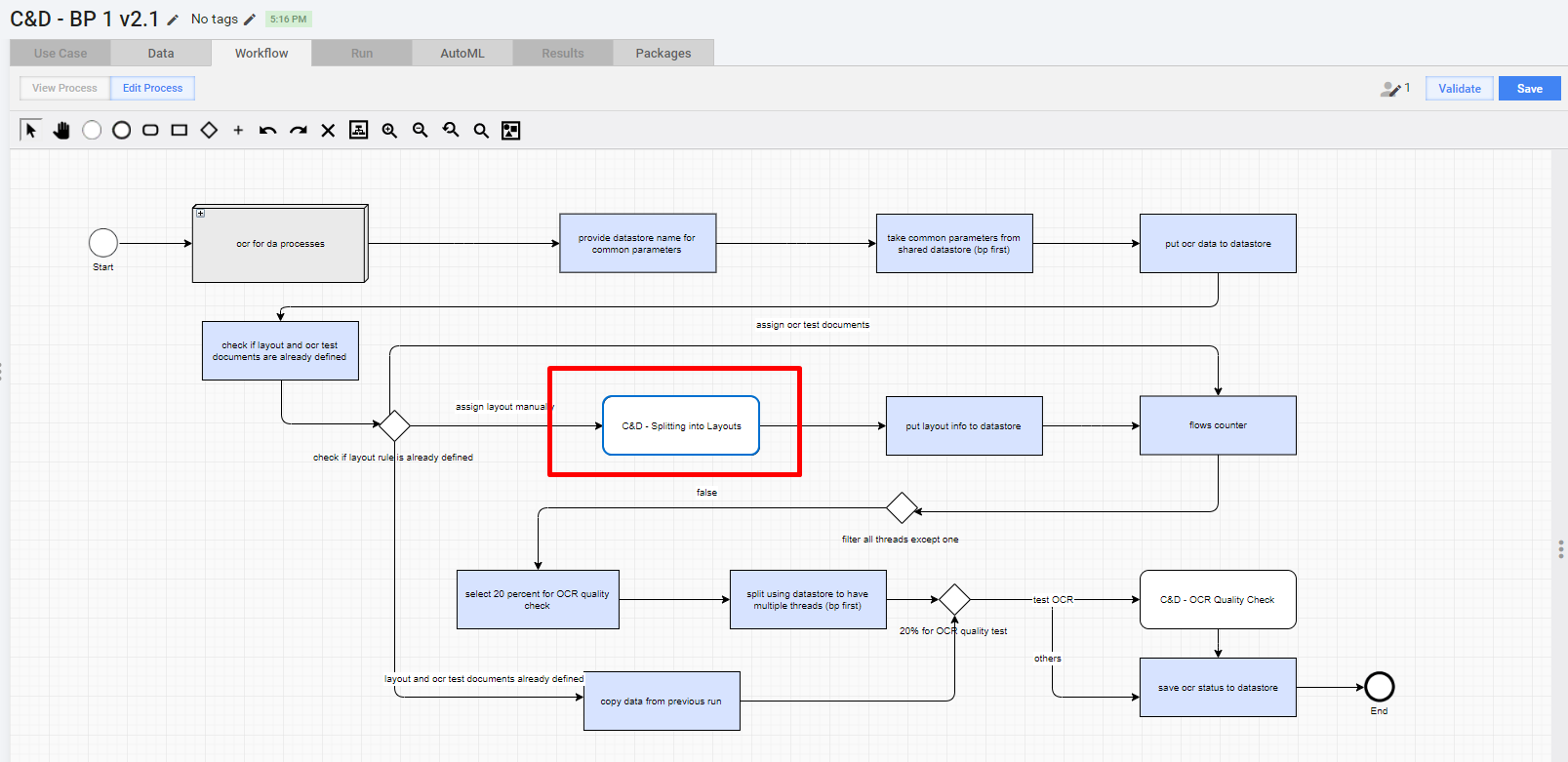This screenshot has height=762, width=1568.
Task: Select the pointer selection tool
Action: click(x=30, y=130)
